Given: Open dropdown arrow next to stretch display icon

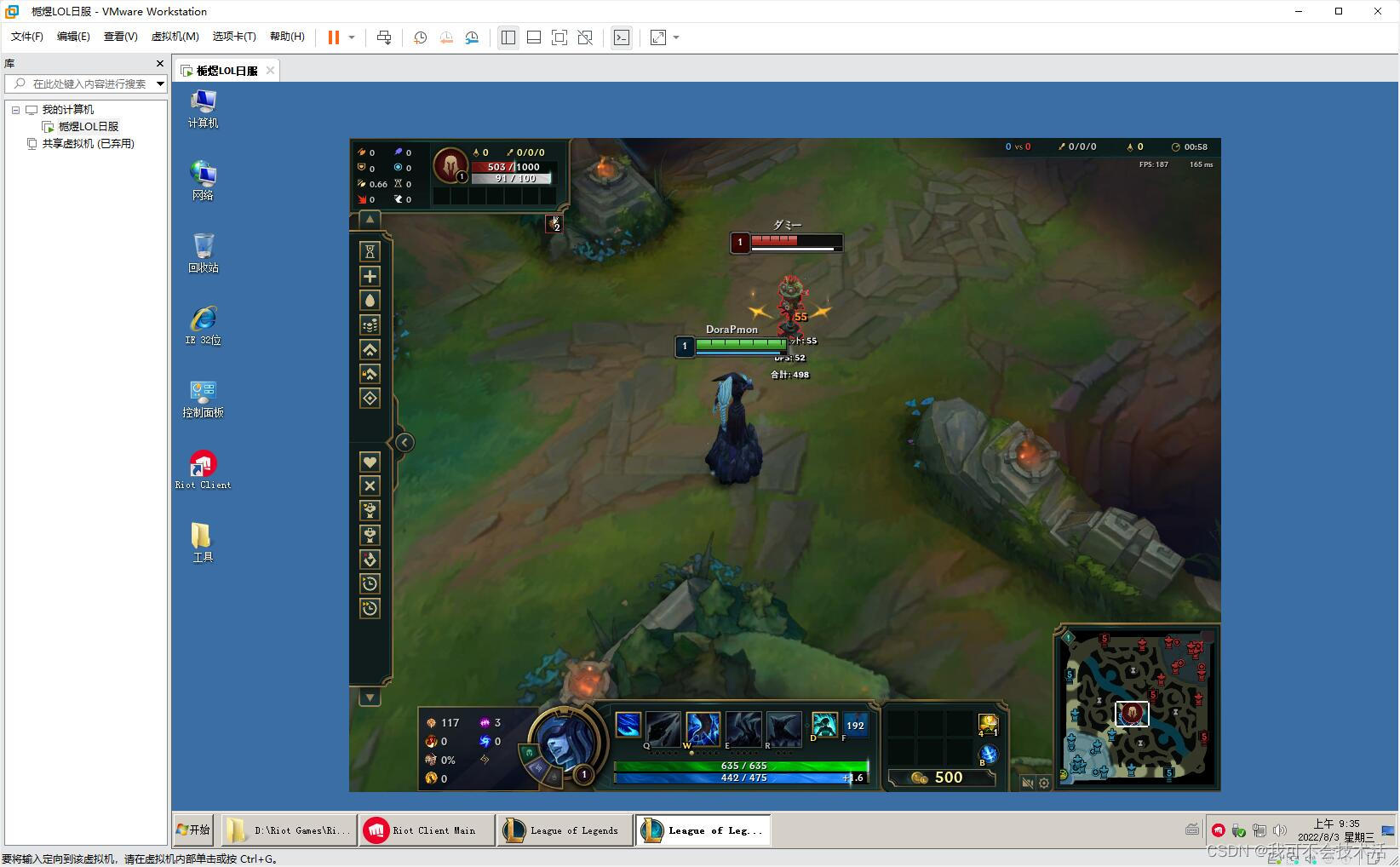Looking at the screenshot, I should pos(676,37).
